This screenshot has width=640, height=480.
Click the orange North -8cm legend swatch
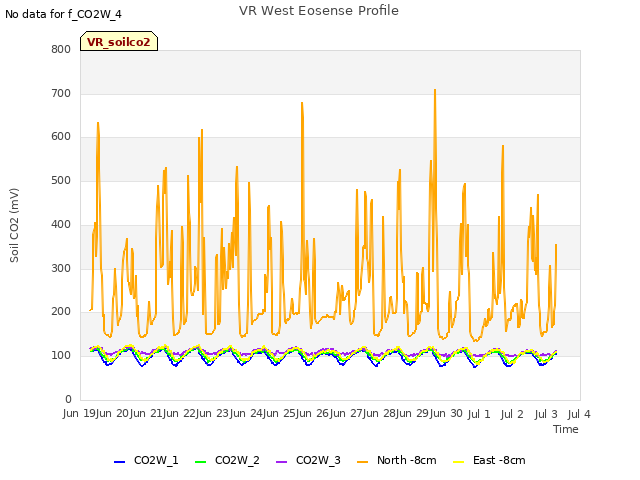point(362,462)
